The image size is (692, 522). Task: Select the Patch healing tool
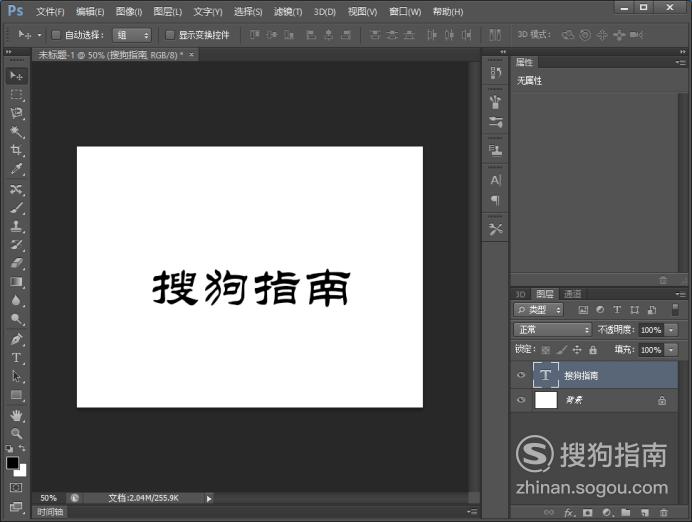pyautogui.click(x=16, y=189)
